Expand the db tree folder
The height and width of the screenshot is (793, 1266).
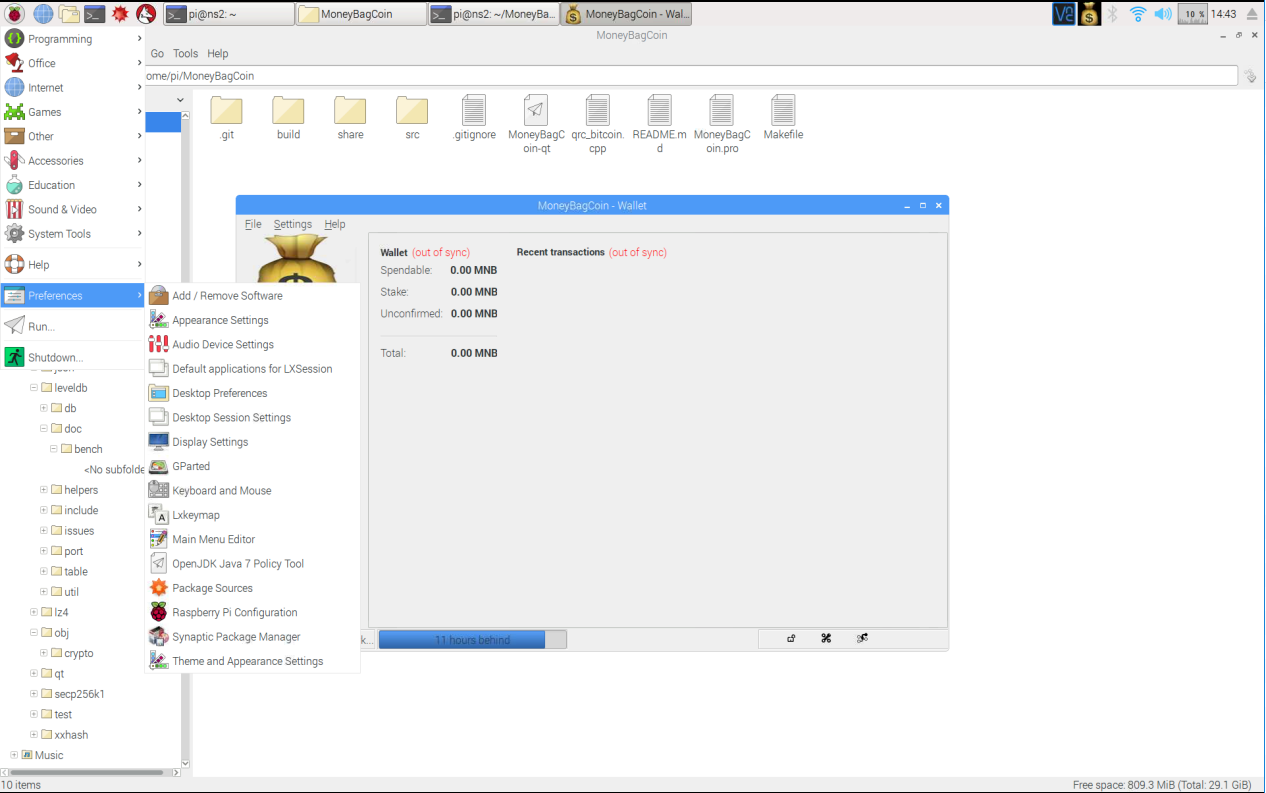43,408
